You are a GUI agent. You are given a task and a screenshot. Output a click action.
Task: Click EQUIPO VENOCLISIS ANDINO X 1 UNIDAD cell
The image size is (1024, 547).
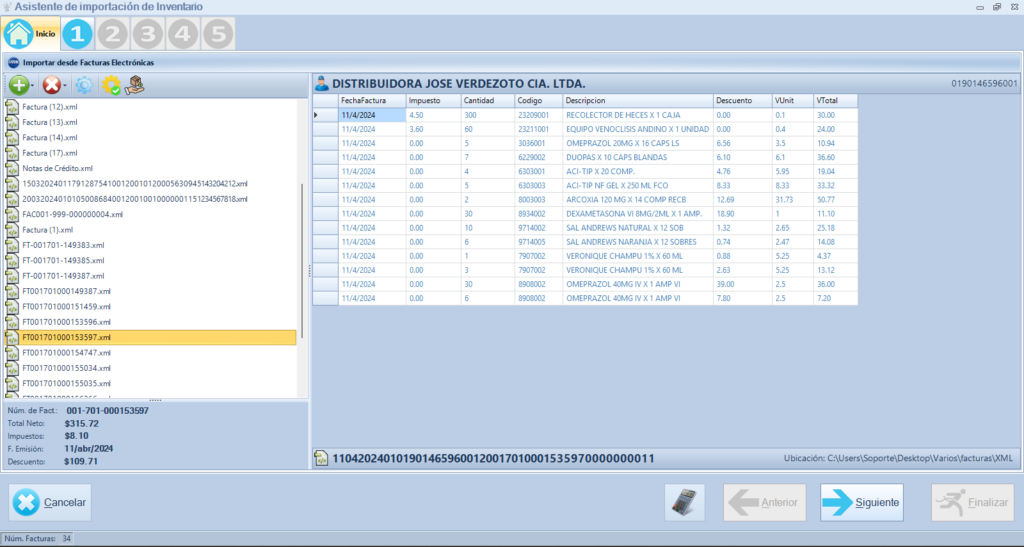(x=637, y=129)
